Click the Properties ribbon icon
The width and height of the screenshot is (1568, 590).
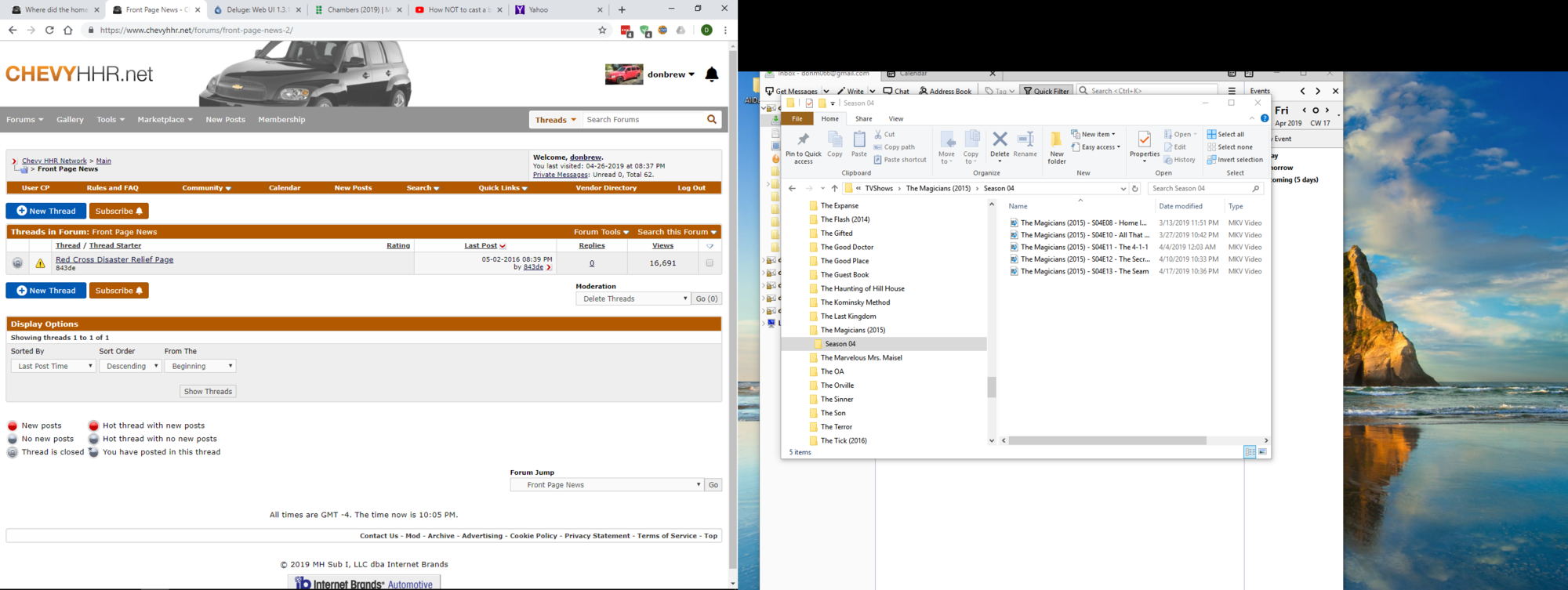coord(1144,144)
